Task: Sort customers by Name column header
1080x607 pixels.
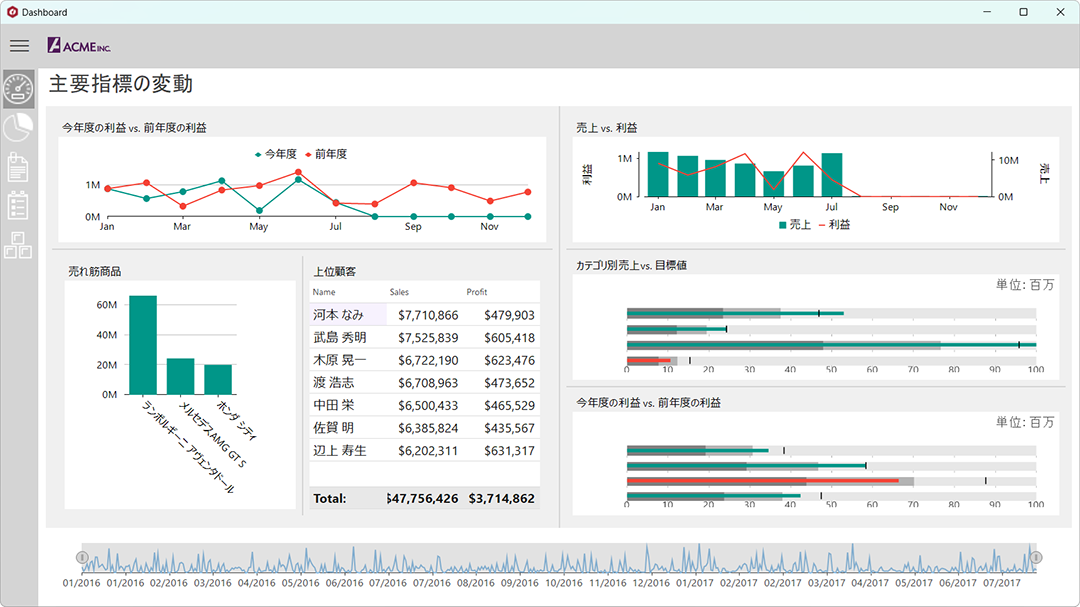Action: (x=324, y=292)
